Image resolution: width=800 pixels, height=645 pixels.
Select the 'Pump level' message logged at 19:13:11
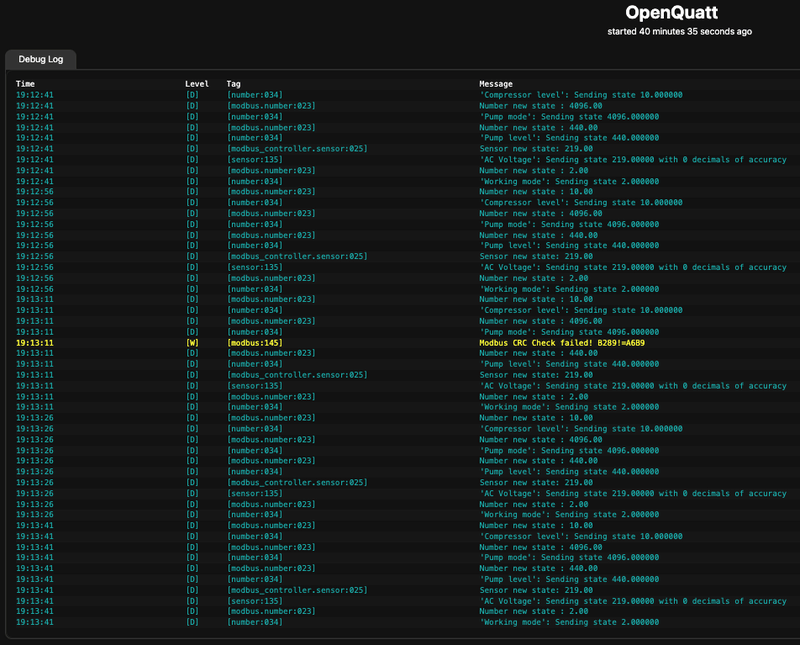tap(569, 364)
